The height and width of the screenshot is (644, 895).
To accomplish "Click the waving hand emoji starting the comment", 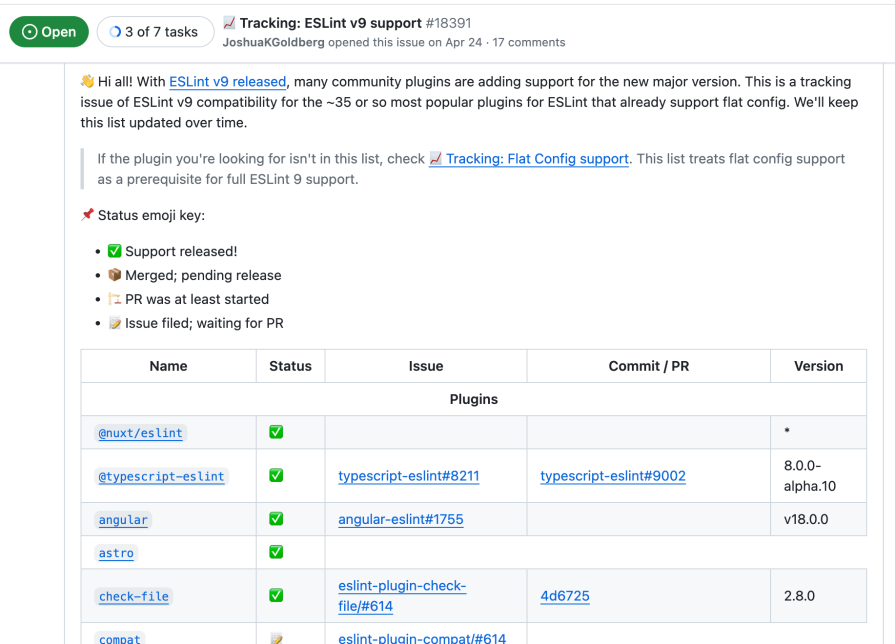I will [x=86, y=81].
